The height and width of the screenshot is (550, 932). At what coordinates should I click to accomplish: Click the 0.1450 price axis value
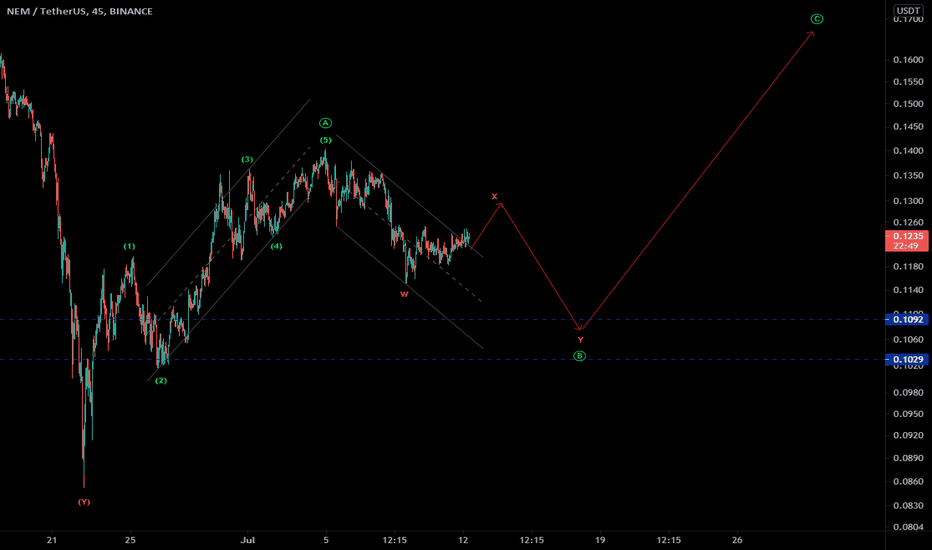[x=908, y=127]
